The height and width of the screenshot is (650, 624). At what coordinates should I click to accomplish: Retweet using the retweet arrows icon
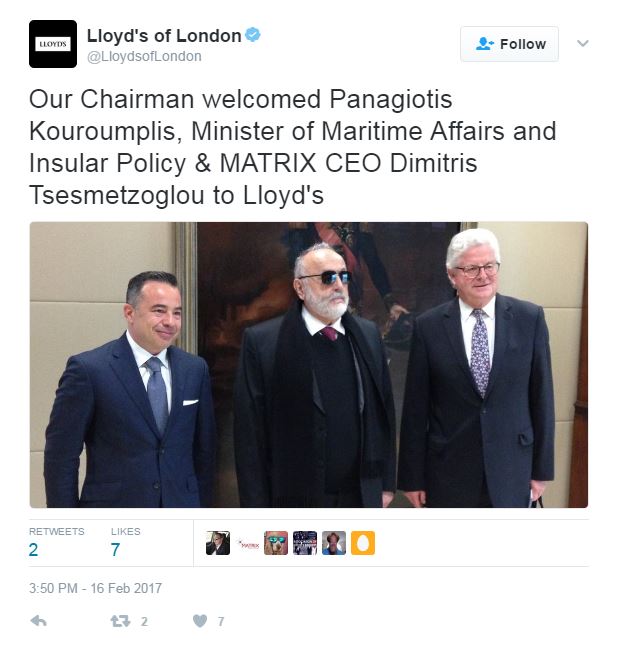121,621
